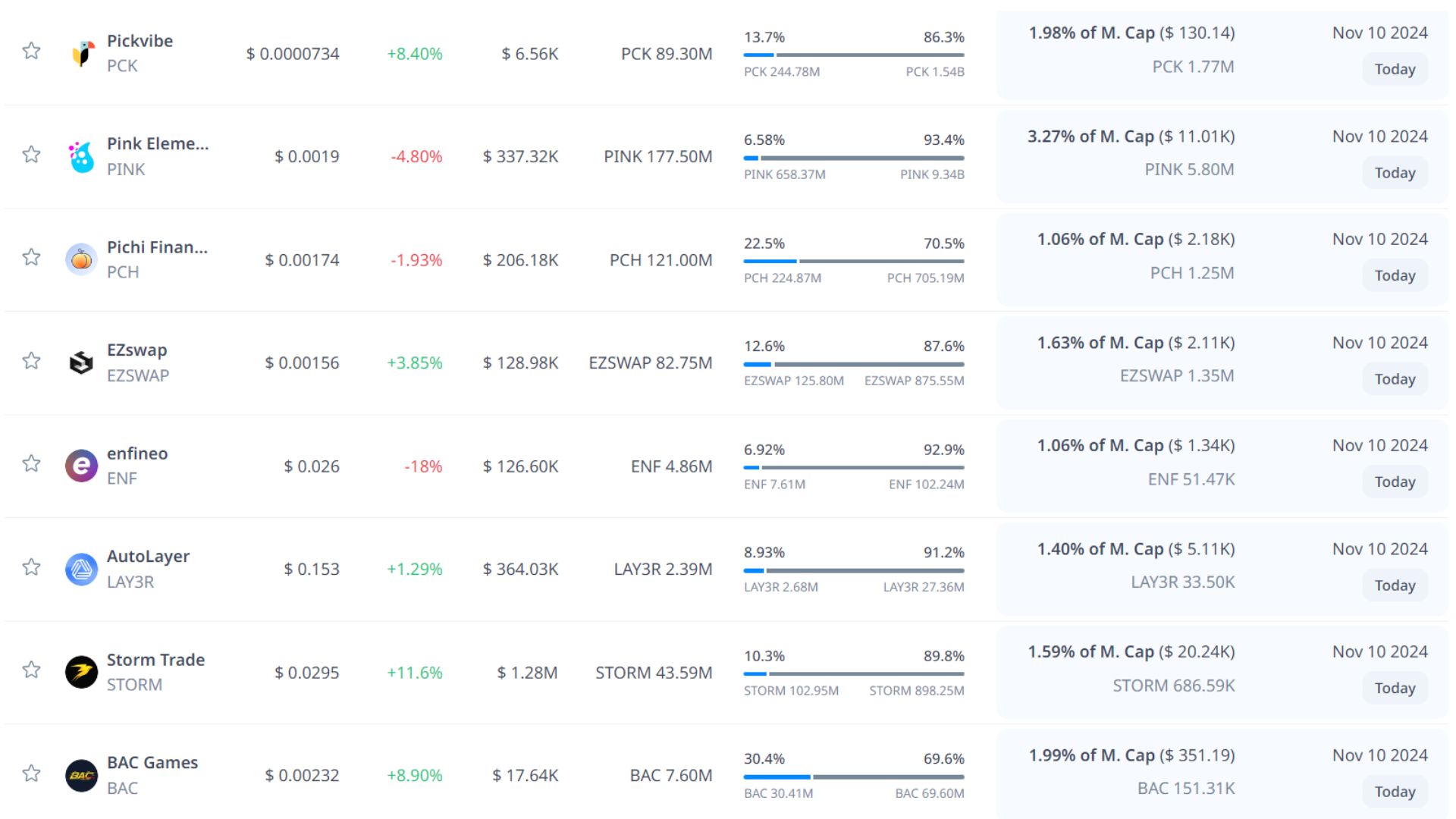Open the AutoLayer token link
The width and height of the screenshot is (1456, 819).
148,557
